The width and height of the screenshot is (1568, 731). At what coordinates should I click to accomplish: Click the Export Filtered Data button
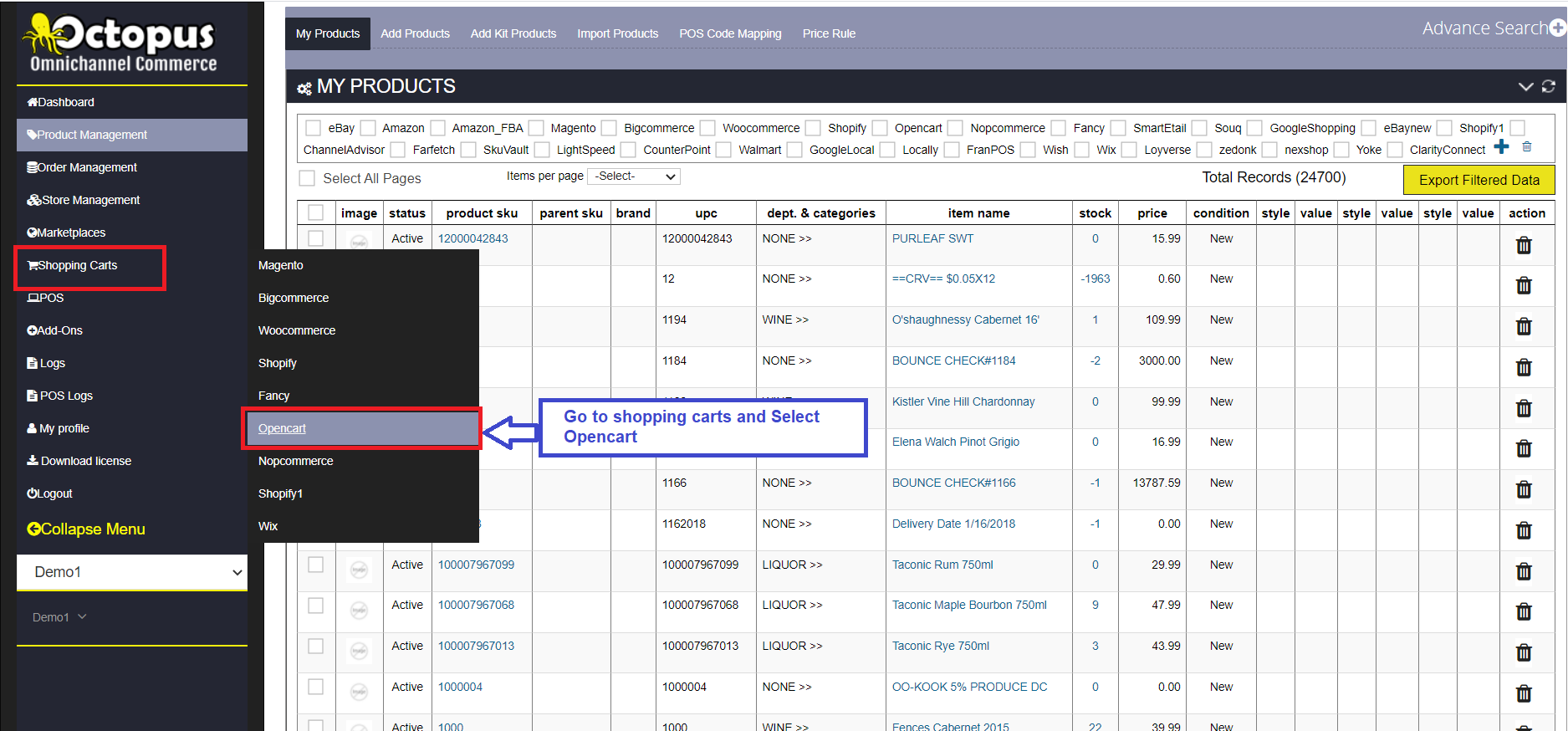(1479, 180)
